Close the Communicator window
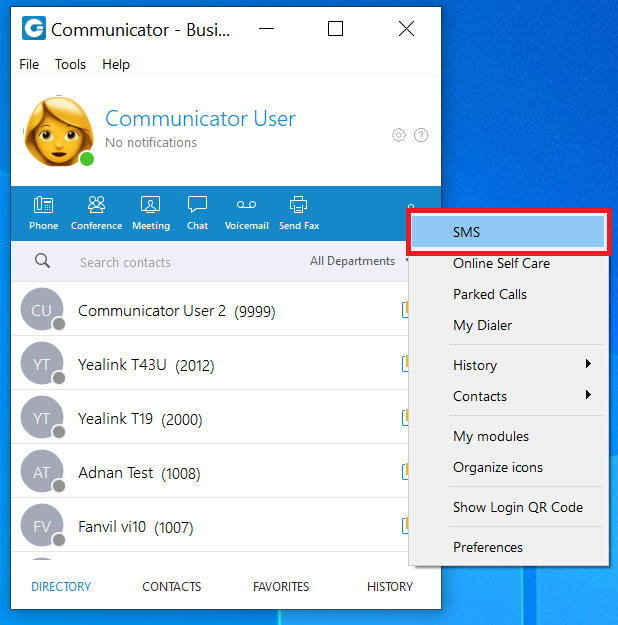Image resolution: width=618 pixels, height=625 pixels. (x=406, y=29)
